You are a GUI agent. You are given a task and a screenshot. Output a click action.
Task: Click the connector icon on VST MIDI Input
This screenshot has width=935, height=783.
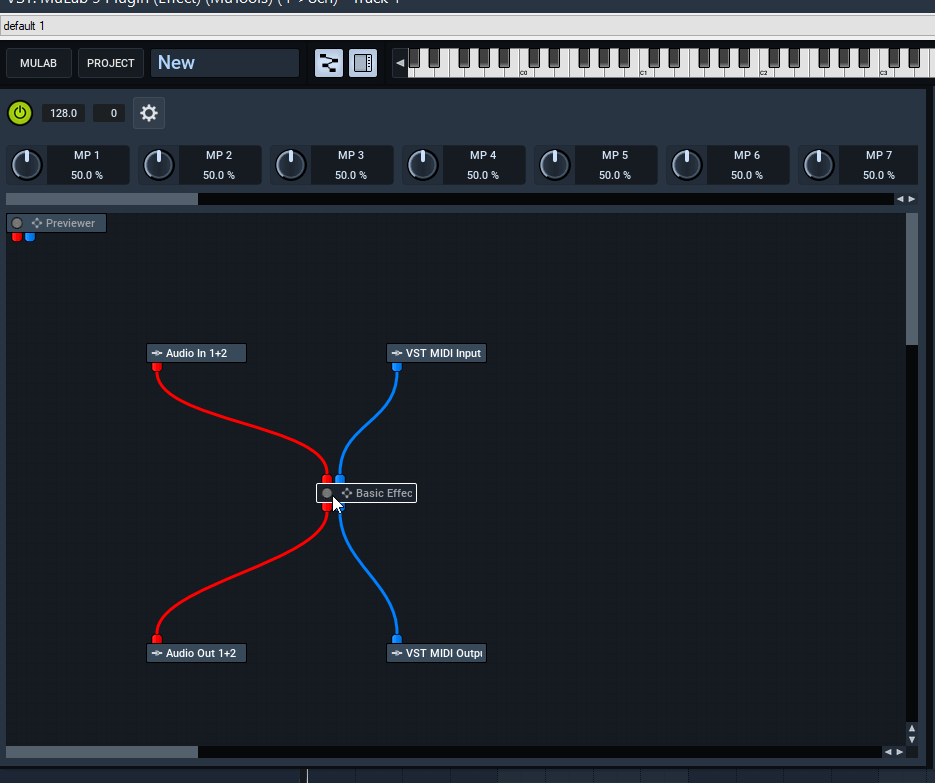pyautogui.click(x=397, y=353)
